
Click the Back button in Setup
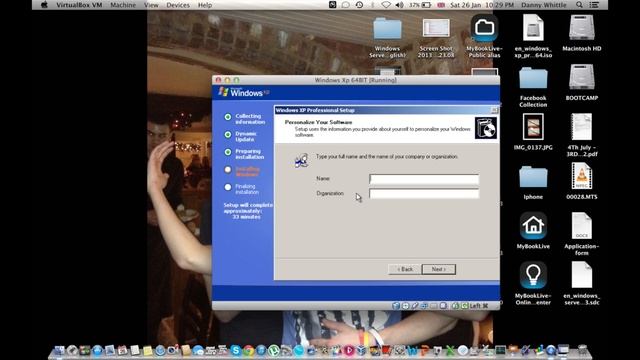[x=404, y=269]
